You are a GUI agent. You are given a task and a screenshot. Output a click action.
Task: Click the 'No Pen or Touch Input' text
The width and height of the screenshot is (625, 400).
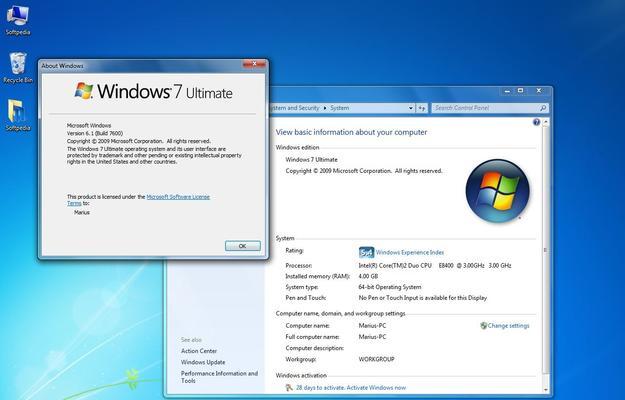[423, 298]
